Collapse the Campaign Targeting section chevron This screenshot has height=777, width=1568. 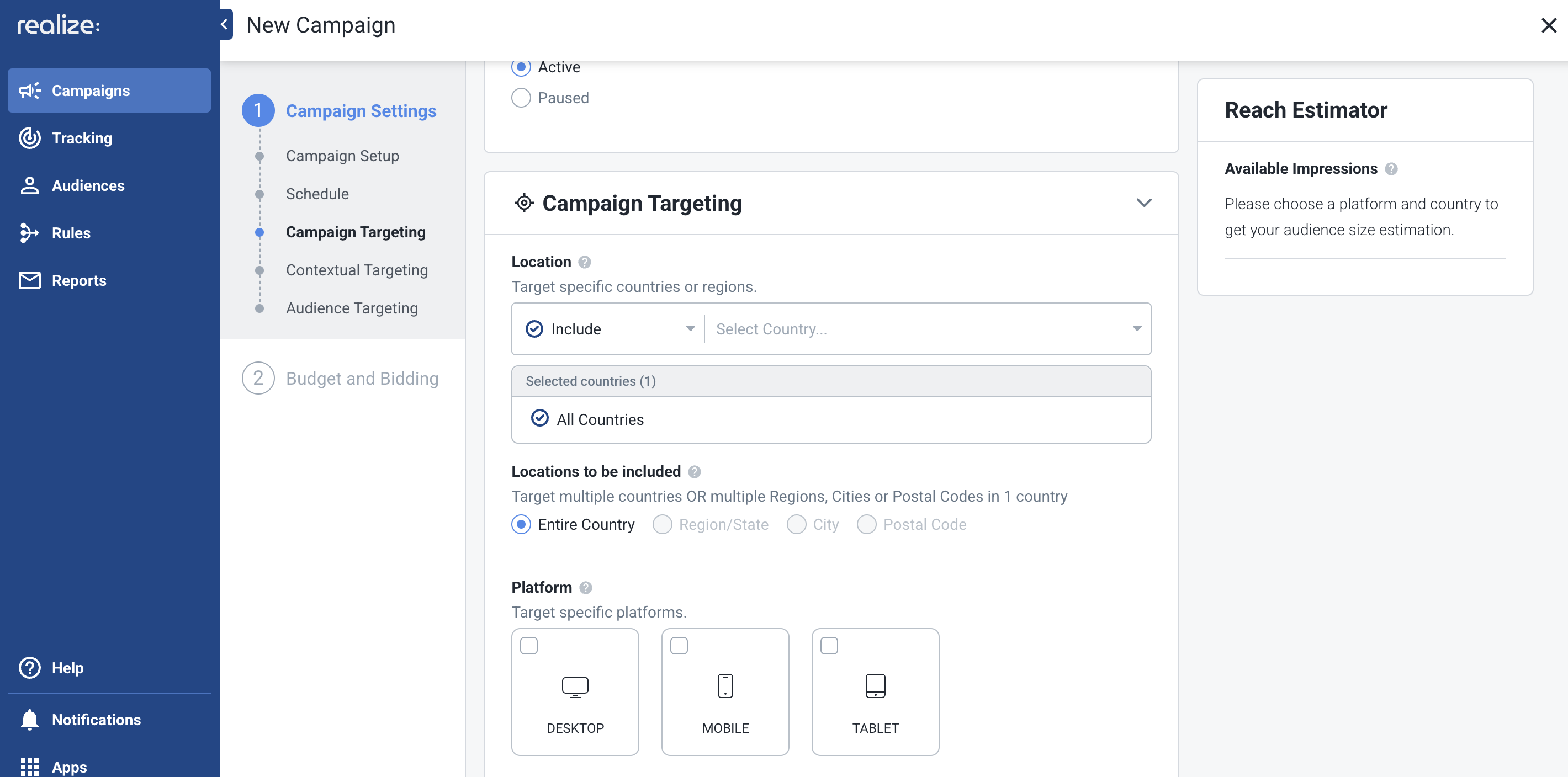click(1144, 203)
